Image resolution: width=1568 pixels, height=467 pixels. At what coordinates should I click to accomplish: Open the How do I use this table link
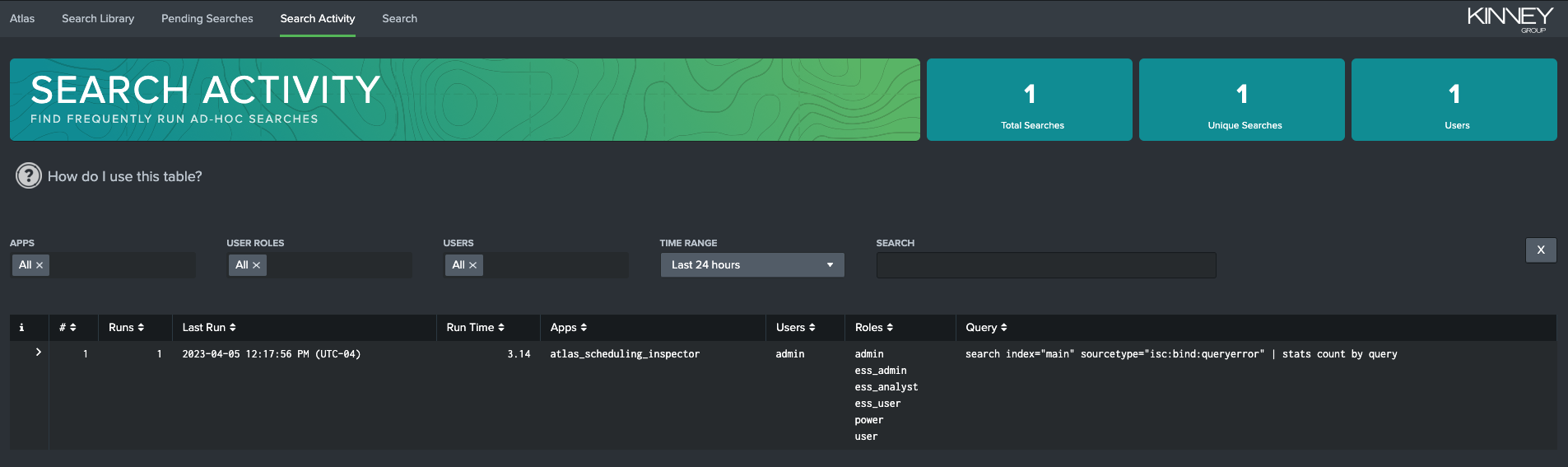point(124,176)
